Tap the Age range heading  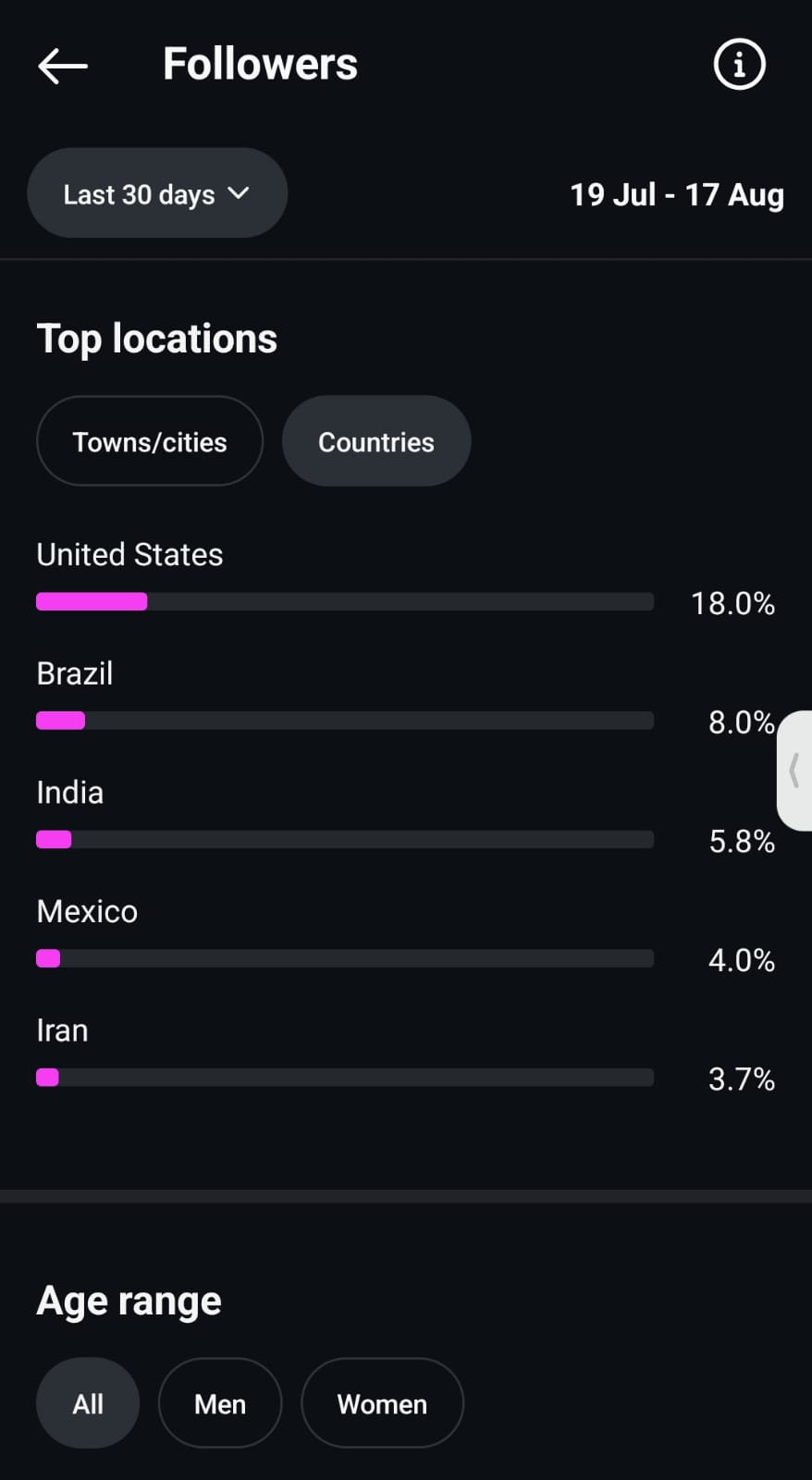pyautogui.click(x=129, y=1301)
